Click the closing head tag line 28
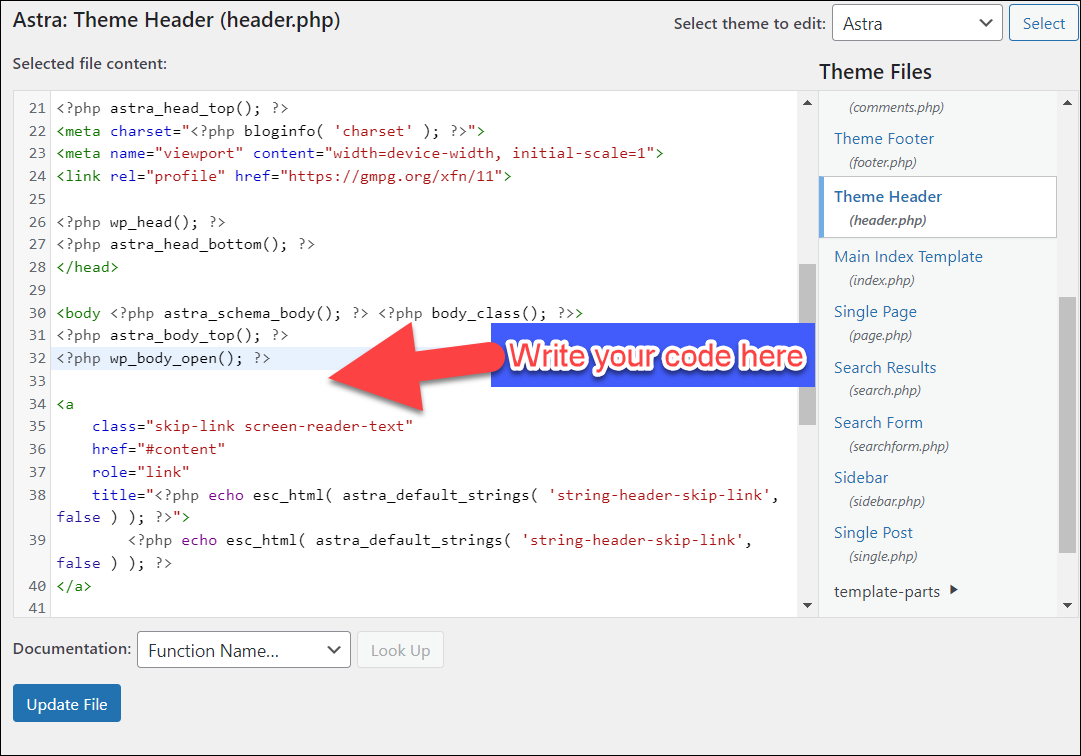The height and width of the screenshot is (756, 1081). point(88,267)
